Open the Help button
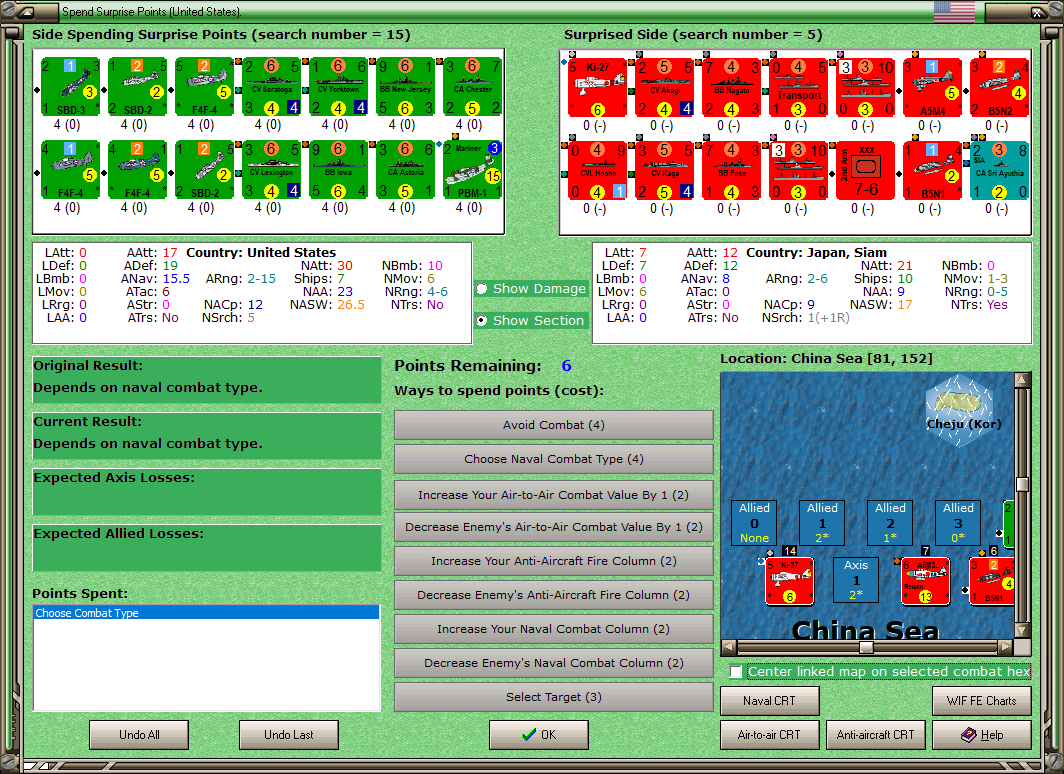This screenshot has height=774, width=1064. [982, 735]
